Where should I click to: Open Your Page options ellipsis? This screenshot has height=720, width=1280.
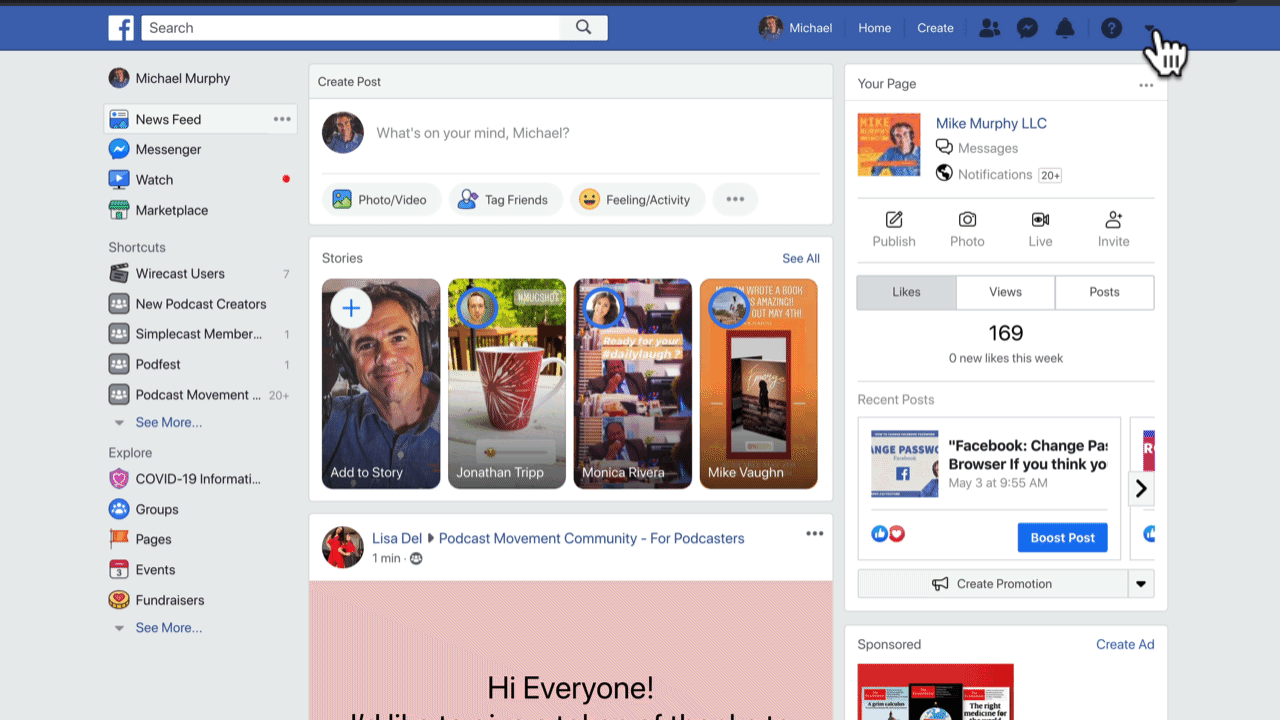[1146, 85]
